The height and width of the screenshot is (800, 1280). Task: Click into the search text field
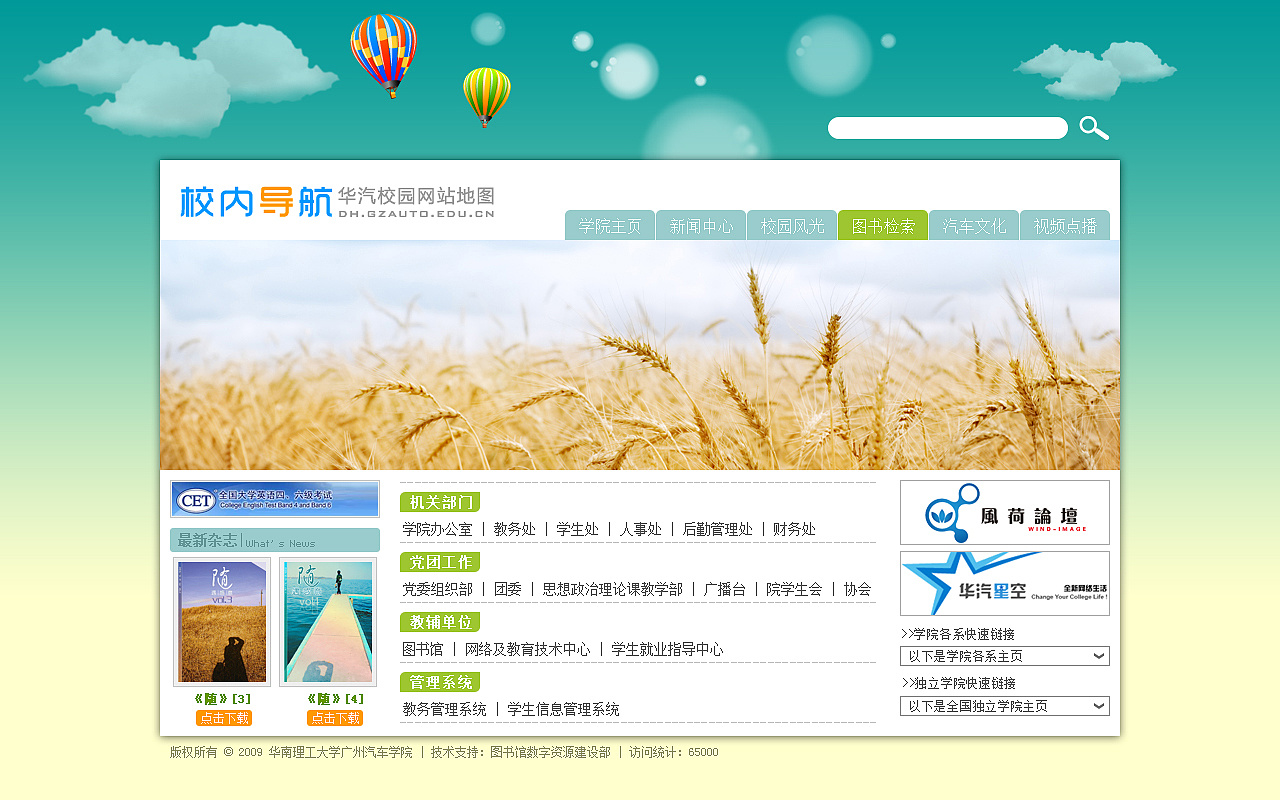tap(947, 128)
